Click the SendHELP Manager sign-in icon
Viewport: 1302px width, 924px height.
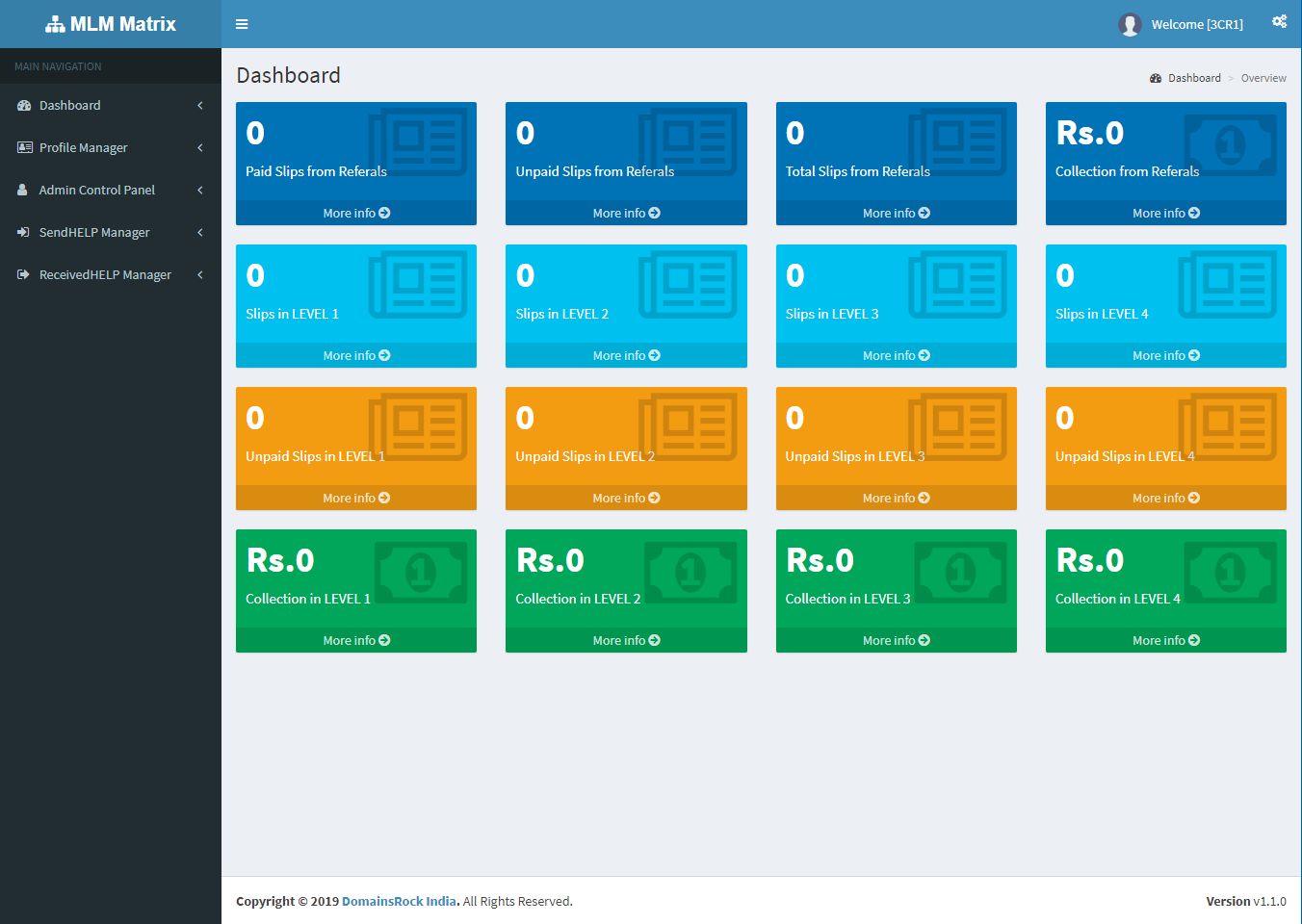[23, 233]
